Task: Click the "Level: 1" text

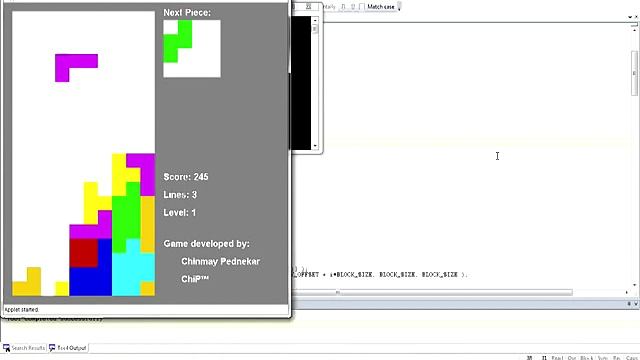Action: tap(180, 213)
